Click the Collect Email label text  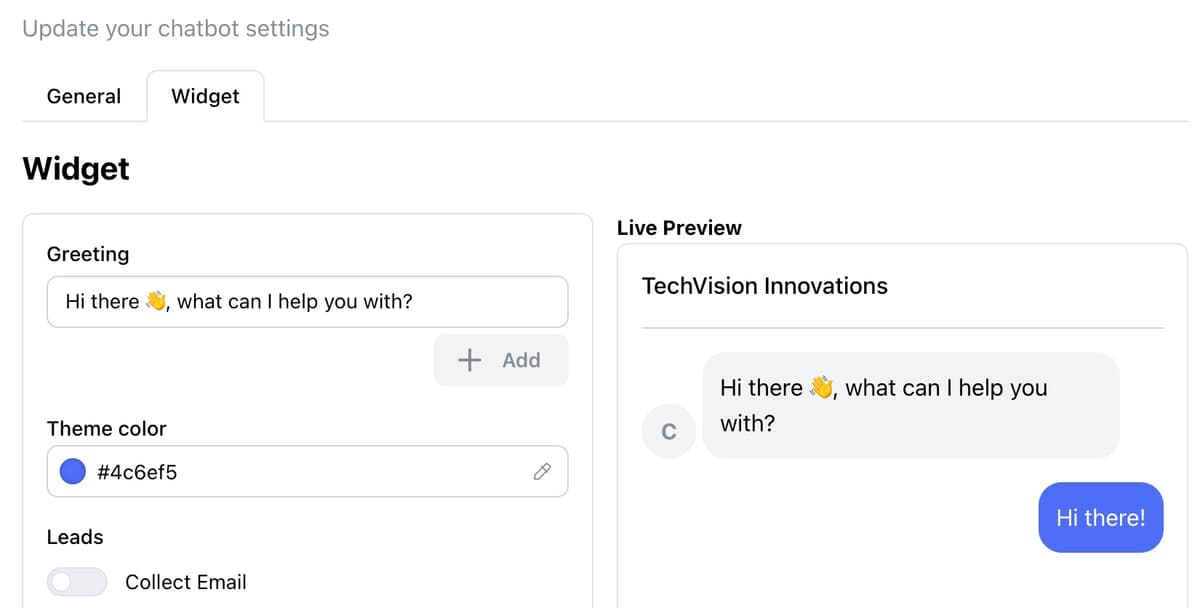tap(185, 582)
